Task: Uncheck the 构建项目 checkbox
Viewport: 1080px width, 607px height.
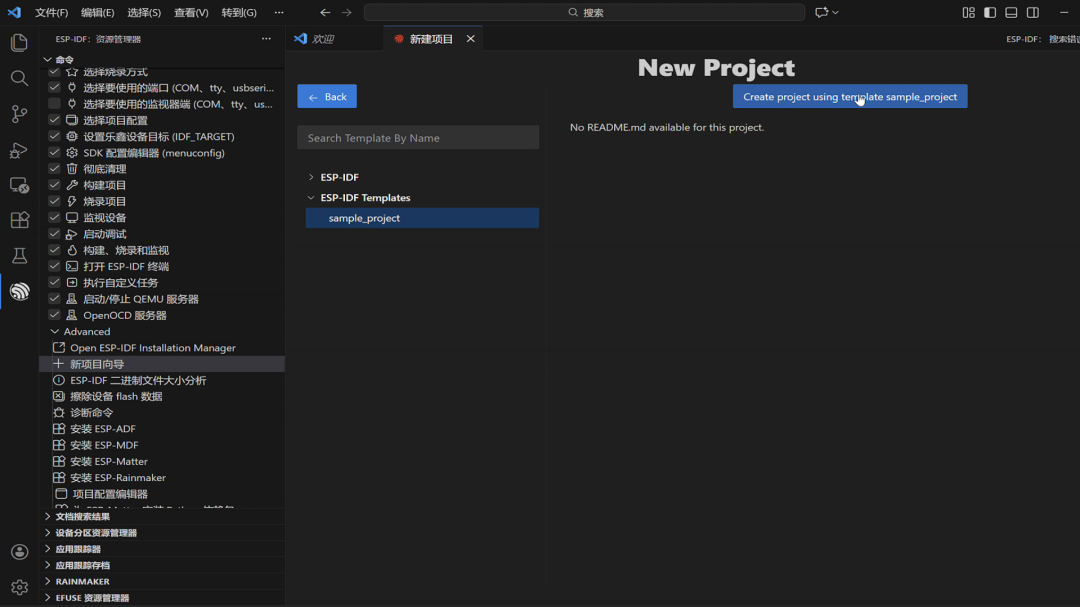Action: pyautogui.click(x=54, y=185)
